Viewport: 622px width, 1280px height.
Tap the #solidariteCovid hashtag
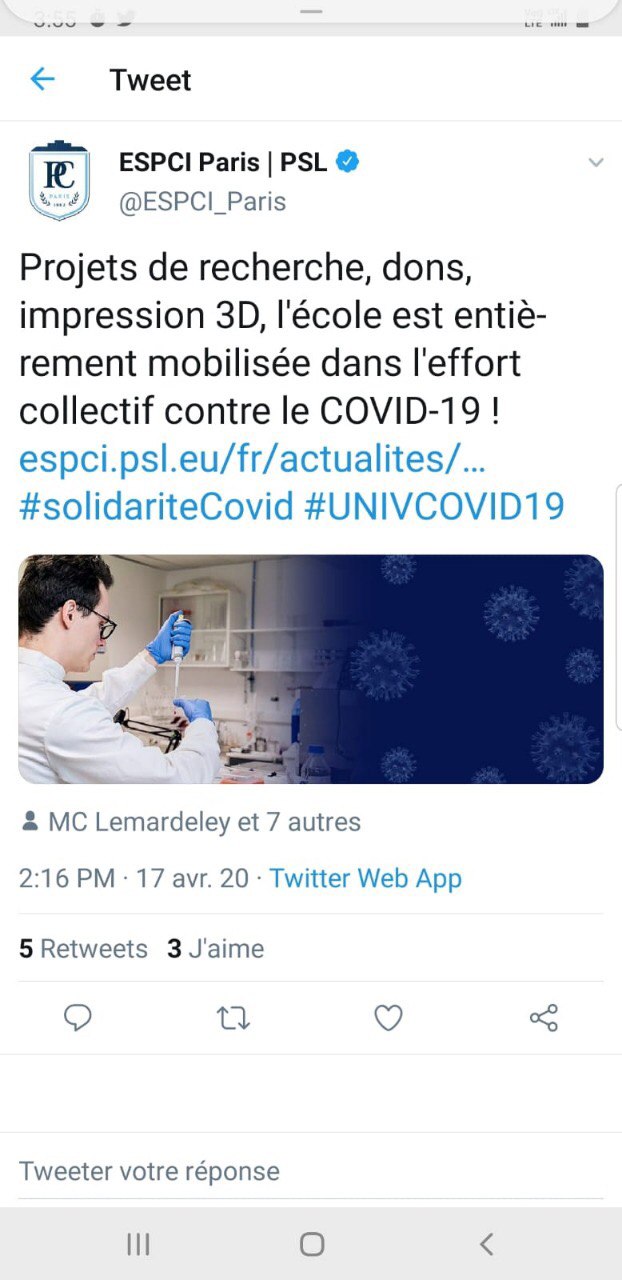pyautogui.click(x=156, y=506)
